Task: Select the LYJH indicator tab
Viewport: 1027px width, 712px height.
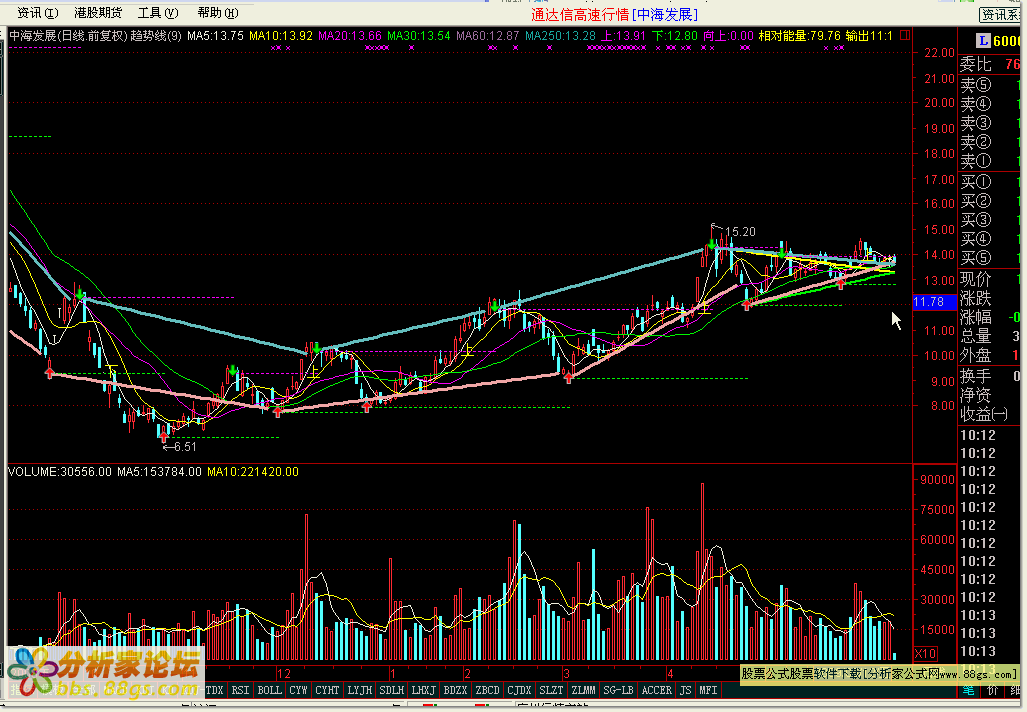Action: tap(360, 690)
